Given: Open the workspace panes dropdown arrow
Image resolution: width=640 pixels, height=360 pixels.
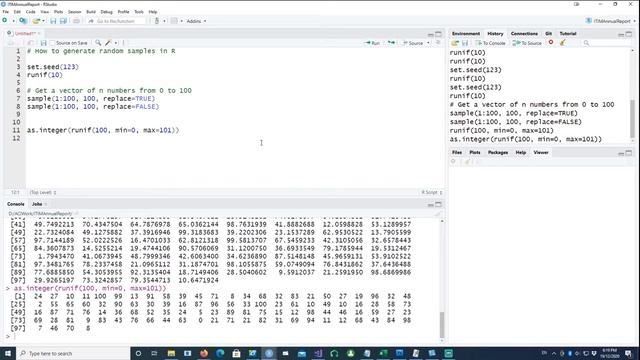Looking at the screenshot, I should tap(182, 21).
